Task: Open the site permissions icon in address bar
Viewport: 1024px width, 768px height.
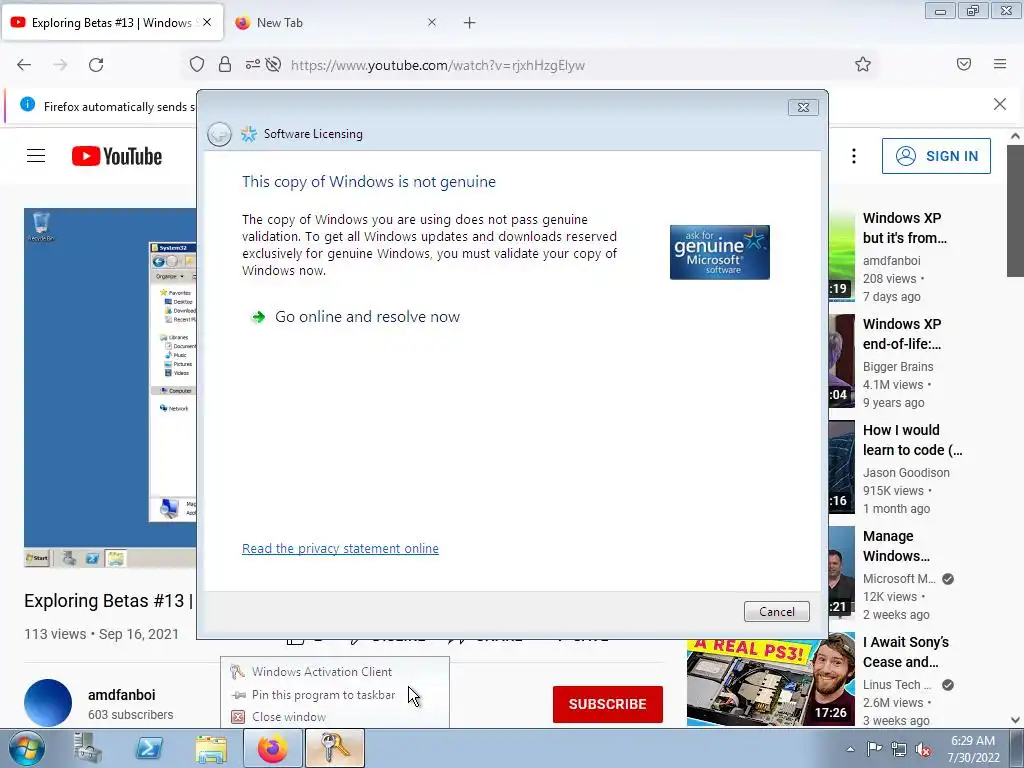Action: (253, 65)
